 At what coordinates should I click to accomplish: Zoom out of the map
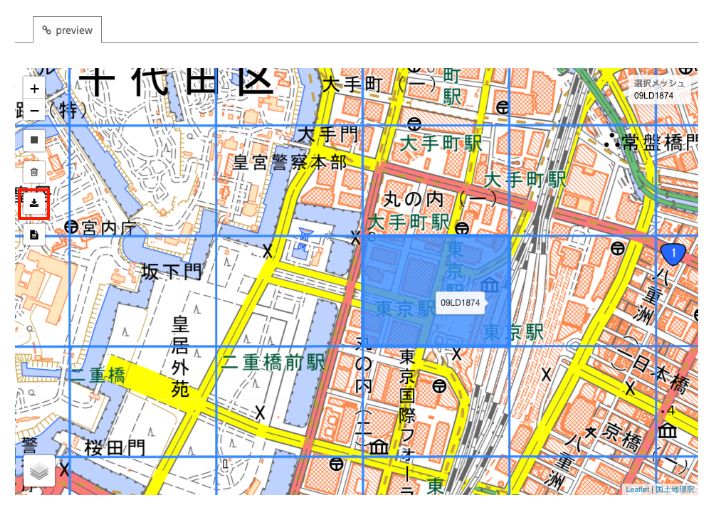coord(34,110)
